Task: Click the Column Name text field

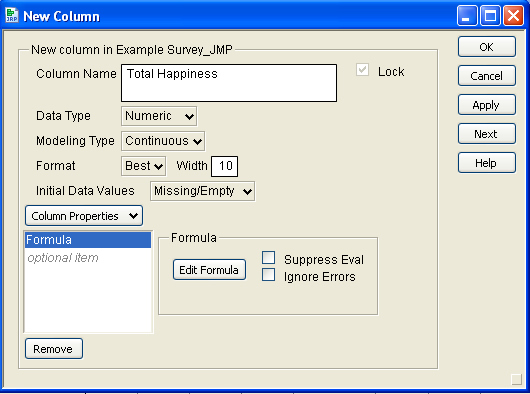Action: 229,83
